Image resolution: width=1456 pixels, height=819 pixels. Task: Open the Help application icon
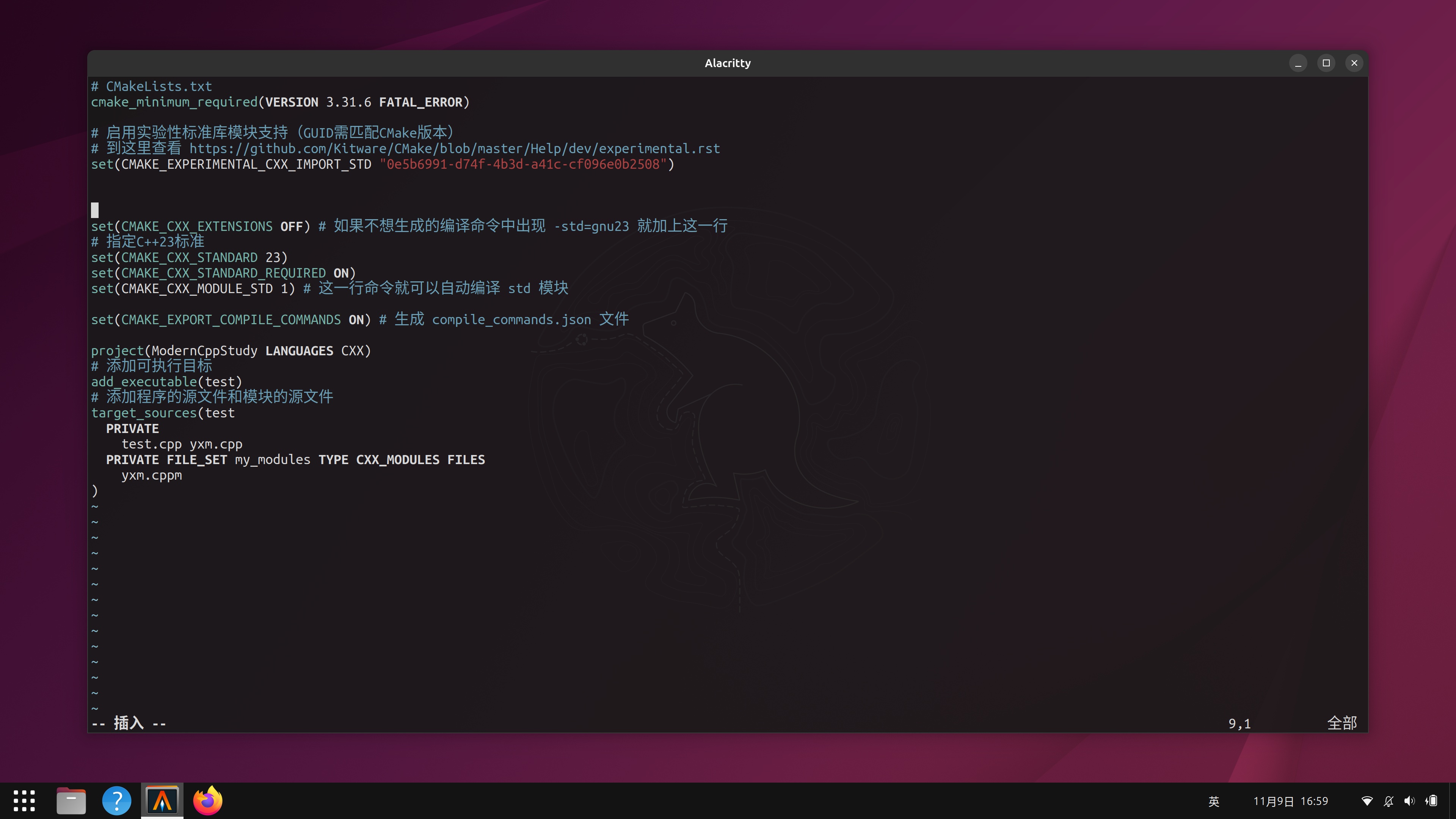tap(116, 801)
